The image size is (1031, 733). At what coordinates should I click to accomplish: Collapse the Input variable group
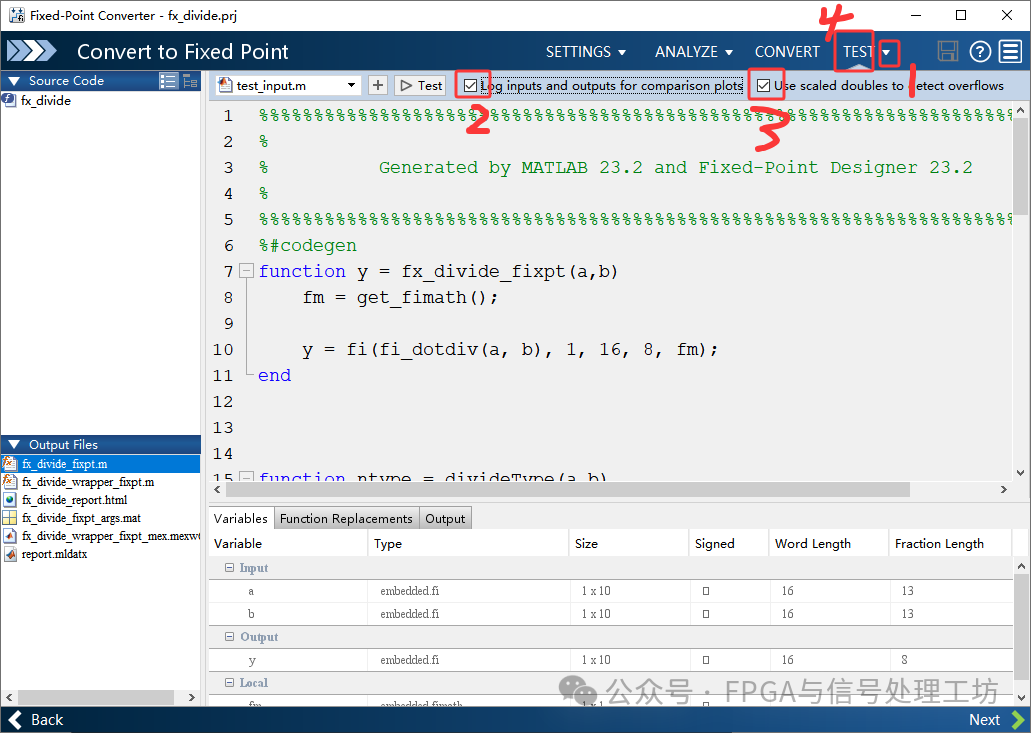229,567
